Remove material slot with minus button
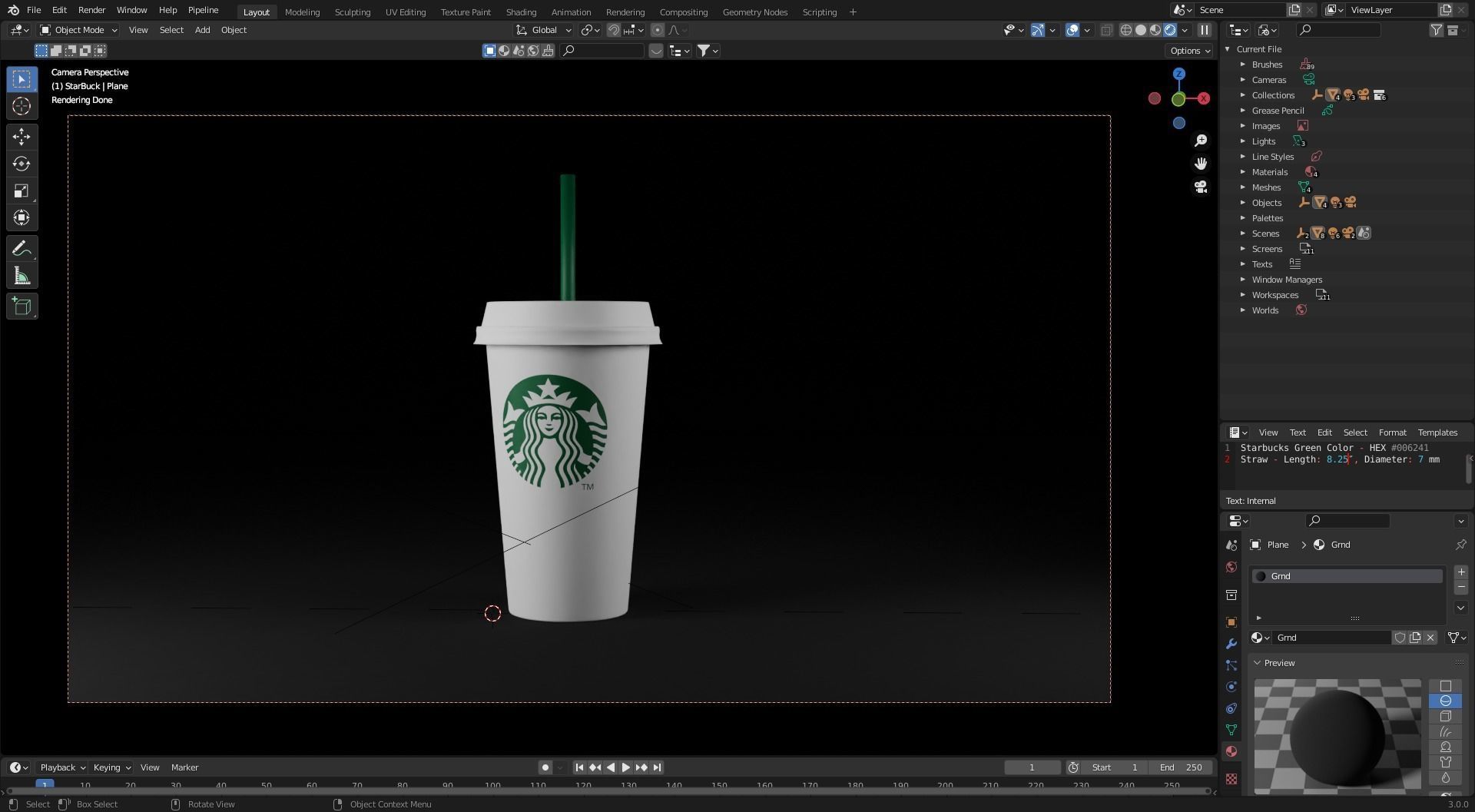Image resolution: width=1475 pixels, height=812 pixels. click(x=1461, y=587)
